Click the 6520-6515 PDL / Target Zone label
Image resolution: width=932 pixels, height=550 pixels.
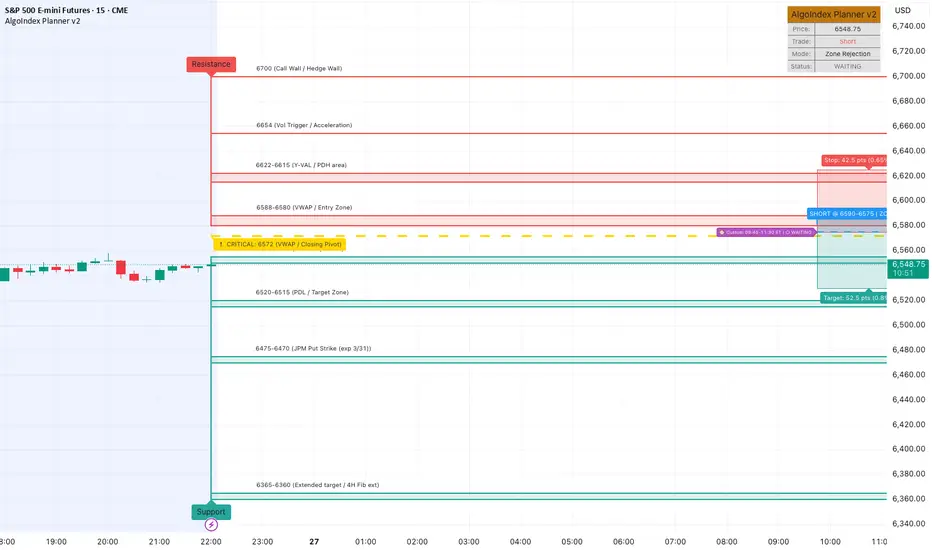[302, 293]
